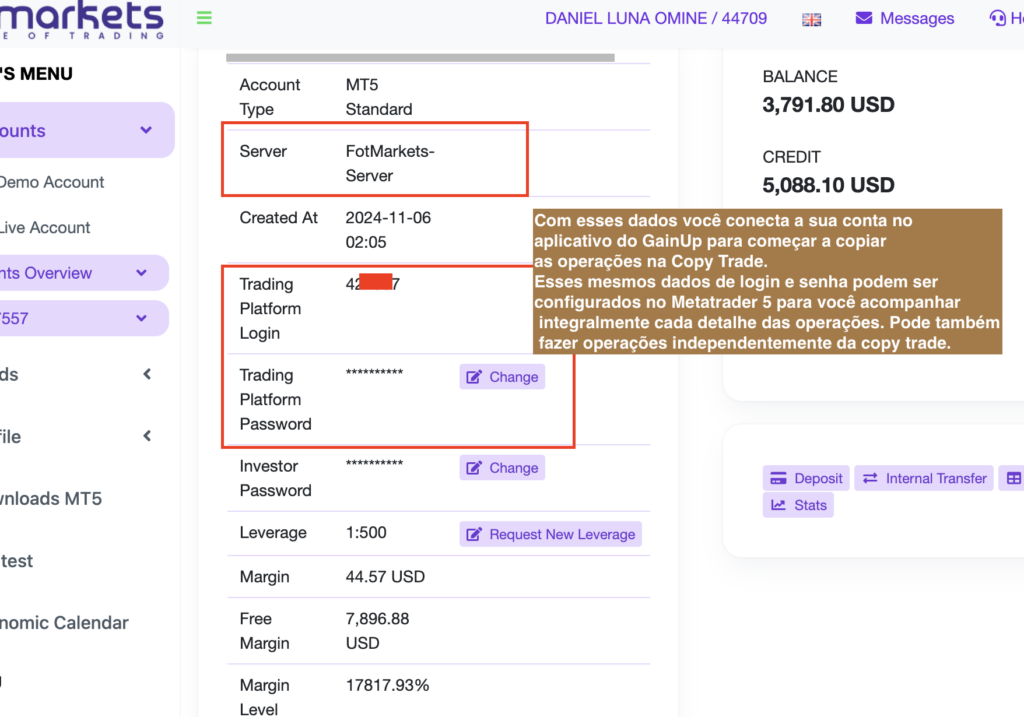Viewport: 1024px width, 717px height.
Task: Click the grey horizontal scrollbar above Account Type
Action: 420,57
